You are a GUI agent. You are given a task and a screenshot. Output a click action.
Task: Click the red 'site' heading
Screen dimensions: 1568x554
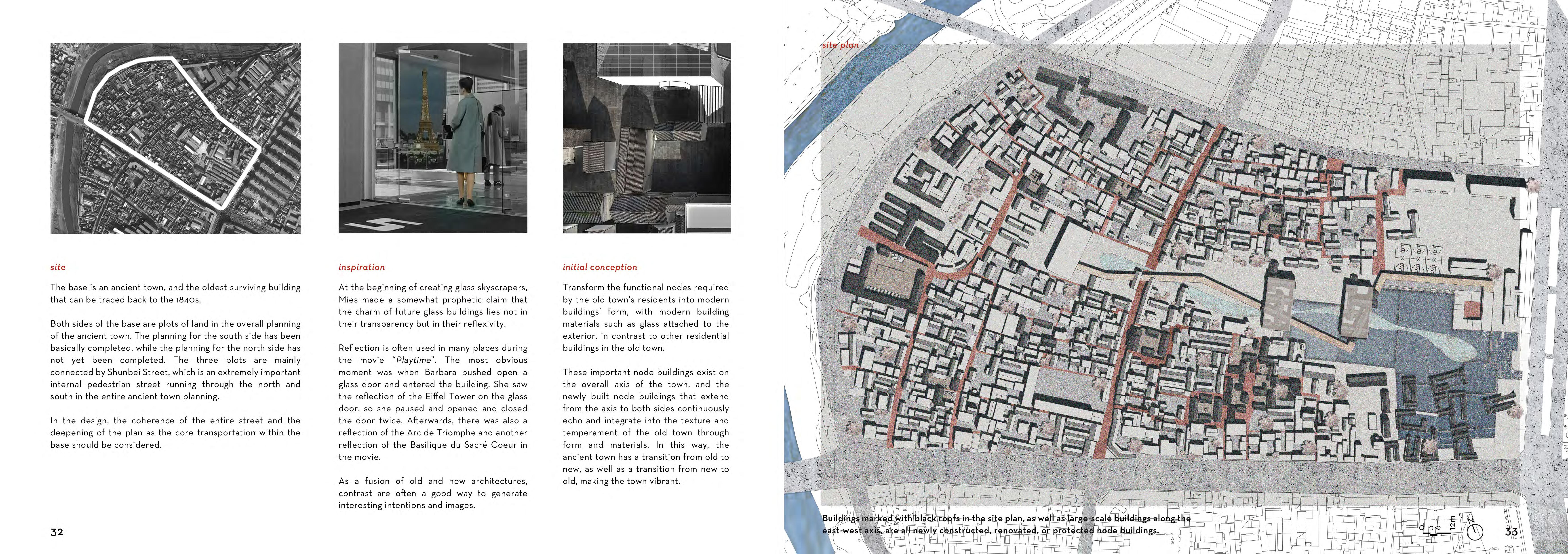[x=58, y=267]
